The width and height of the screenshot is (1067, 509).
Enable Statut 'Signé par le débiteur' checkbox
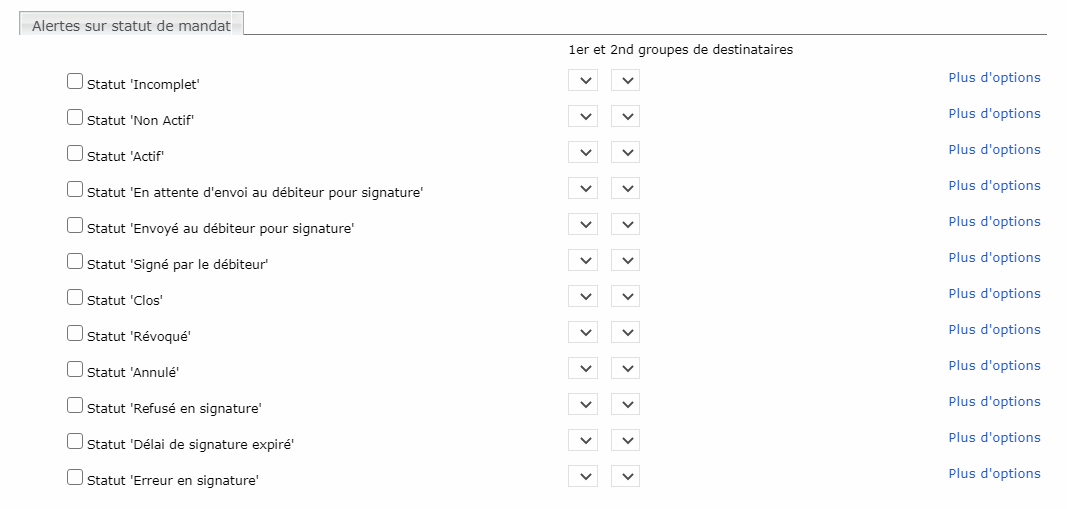(x=75, y=261)
